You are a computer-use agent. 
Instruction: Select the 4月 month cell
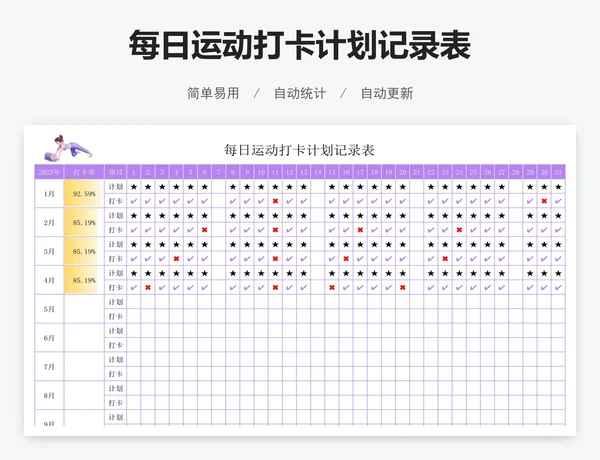click(49, 280)
